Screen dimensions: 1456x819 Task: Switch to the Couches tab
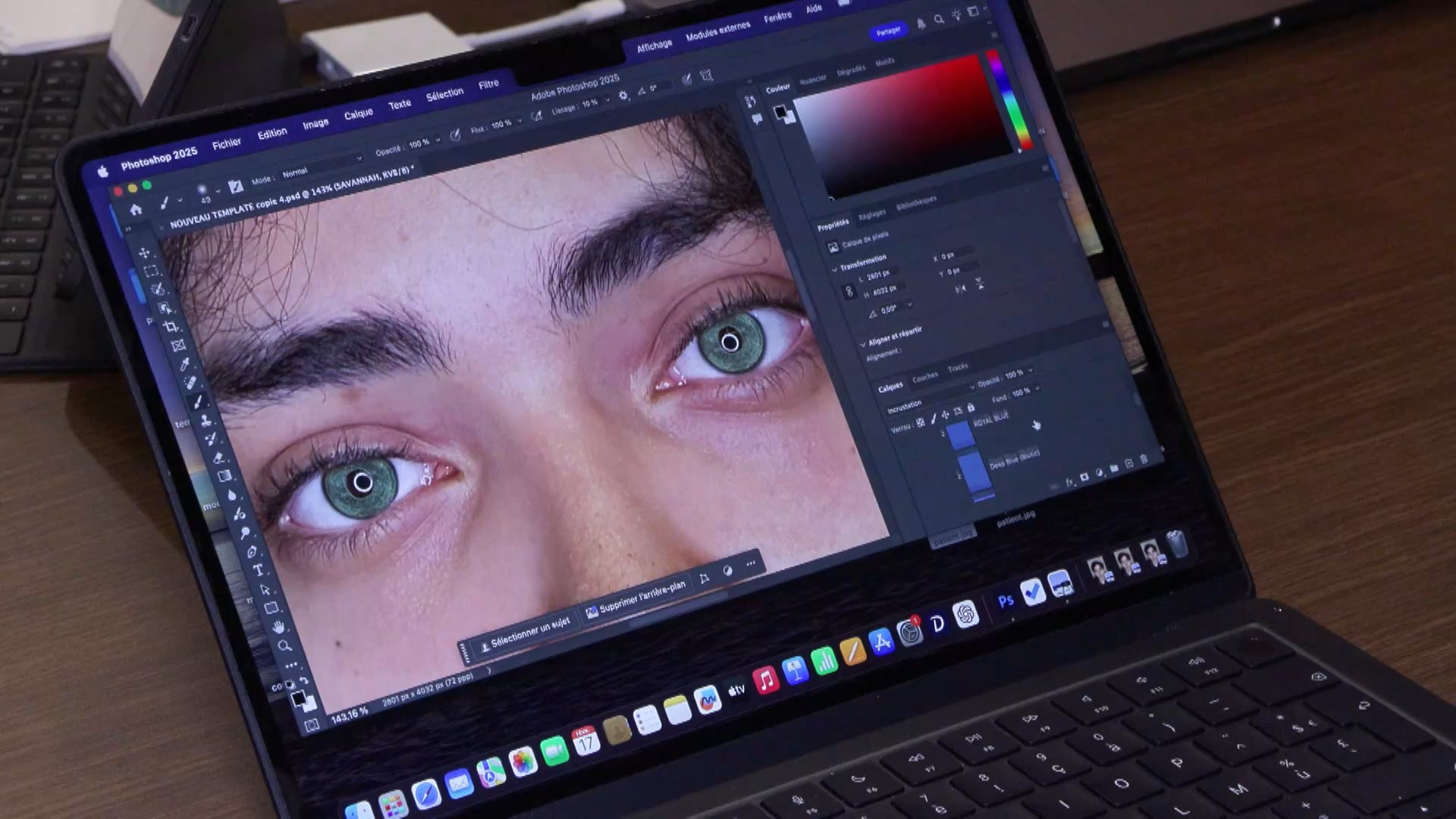coord(924,377)
